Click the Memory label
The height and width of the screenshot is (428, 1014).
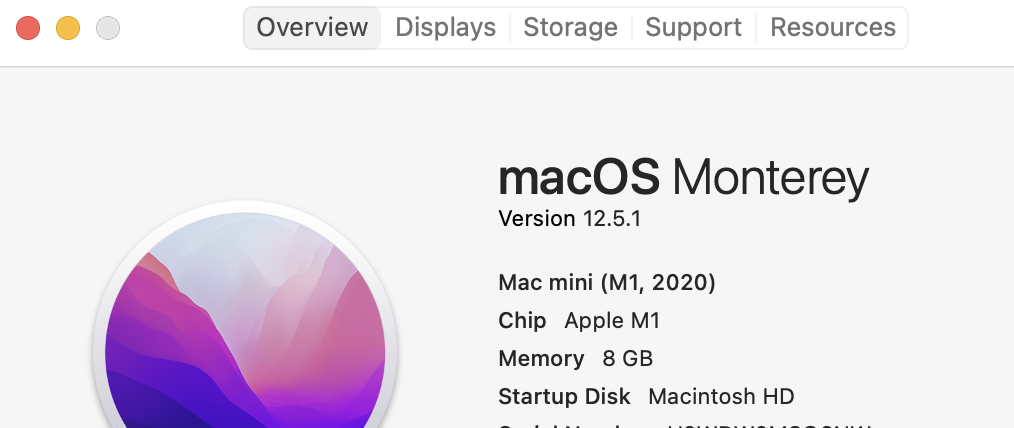(x=541, y=358)
